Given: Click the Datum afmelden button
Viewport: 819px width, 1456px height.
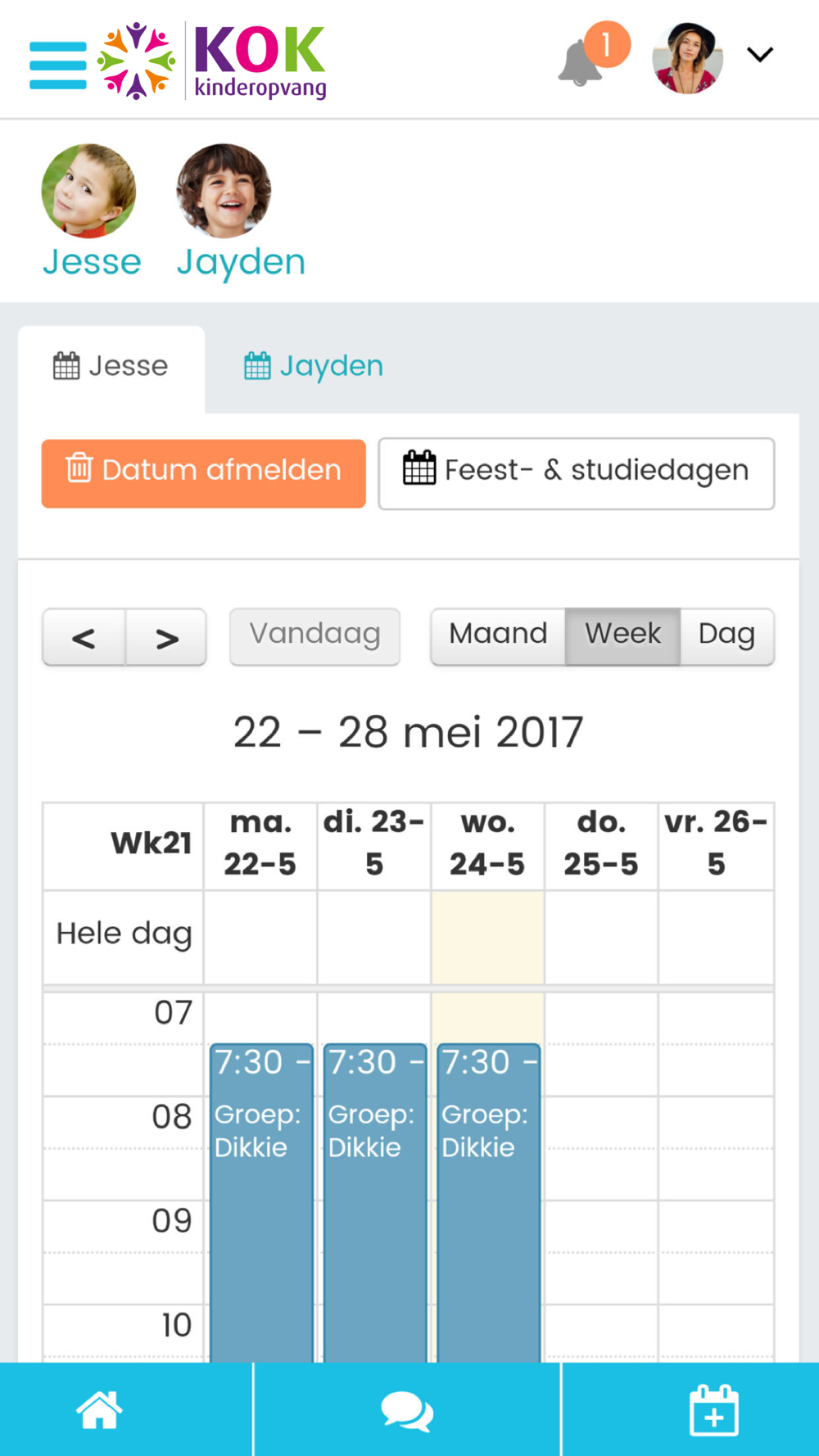Looking at the screenshot, I should tap(204, 473).
